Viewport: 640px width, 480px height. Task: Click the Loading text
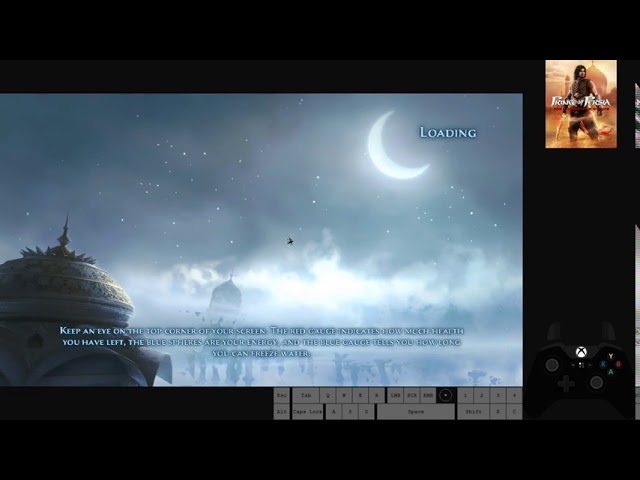(448, 132)
